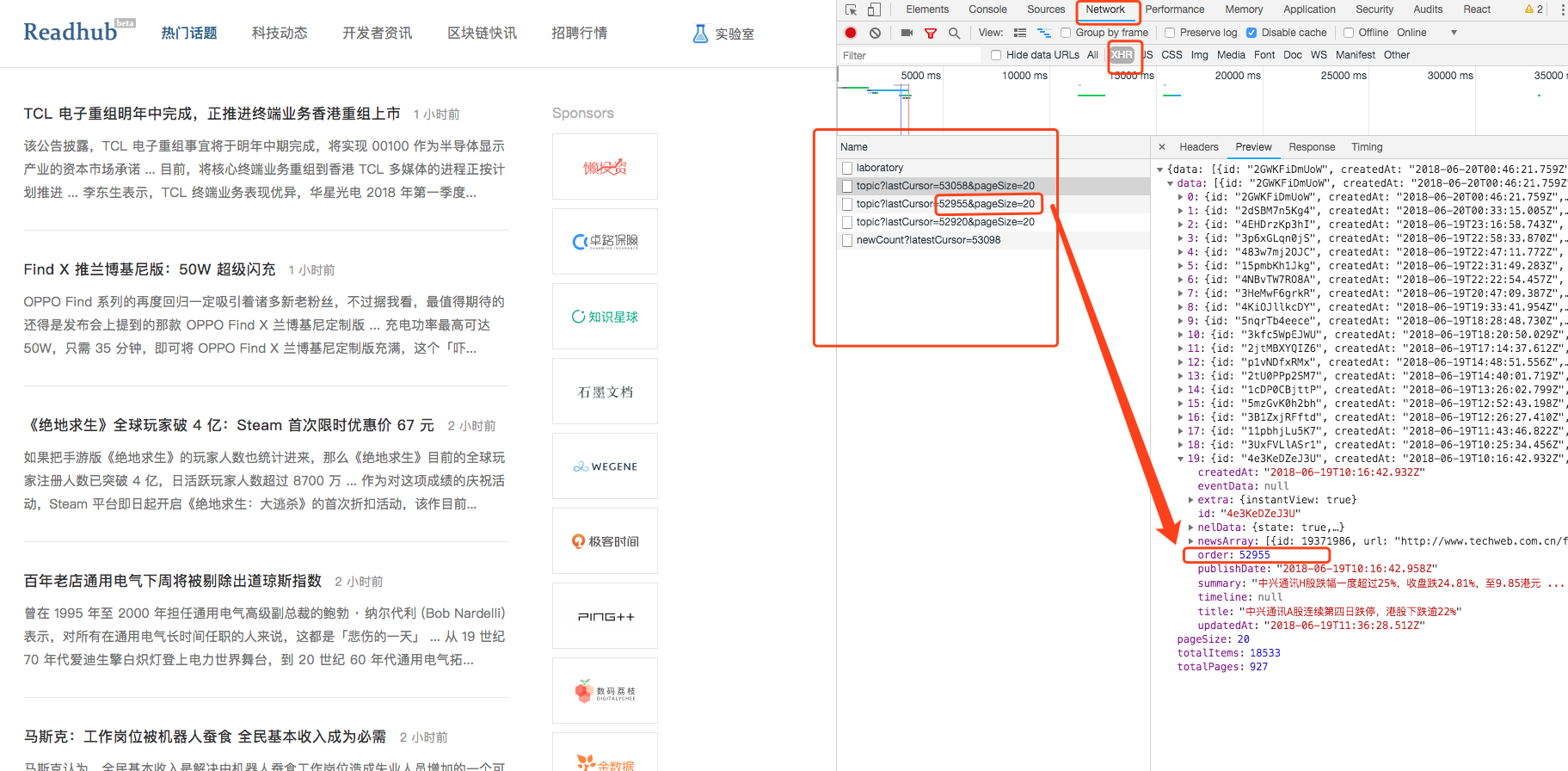The width and height of the screenshot is (1568, 771).
Task: Click in the network Filter input field
Action: click(x=910, y=55)
